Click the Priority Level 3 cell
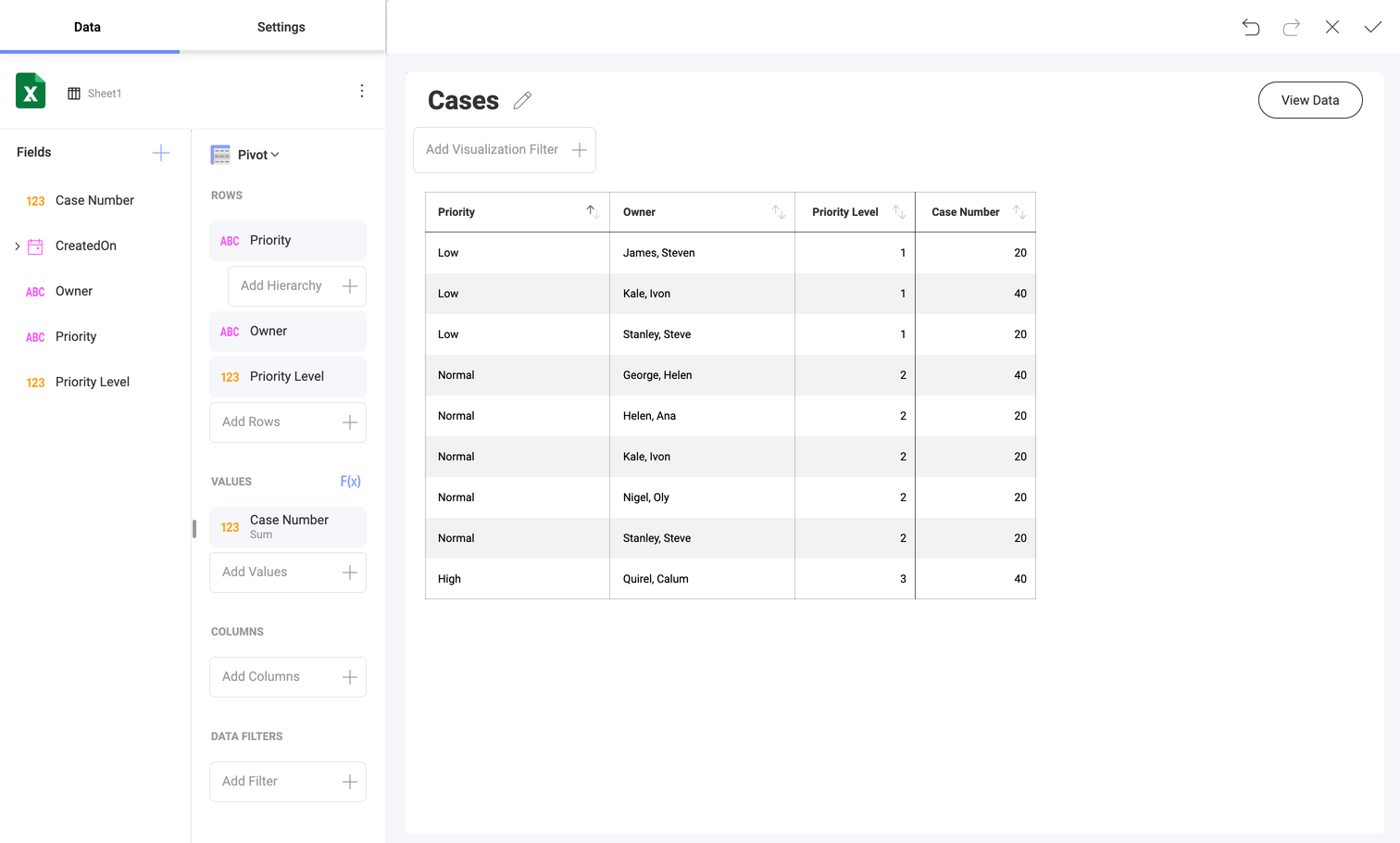The width and height of the screenshot is (1400, 843). tap(855, 579)
